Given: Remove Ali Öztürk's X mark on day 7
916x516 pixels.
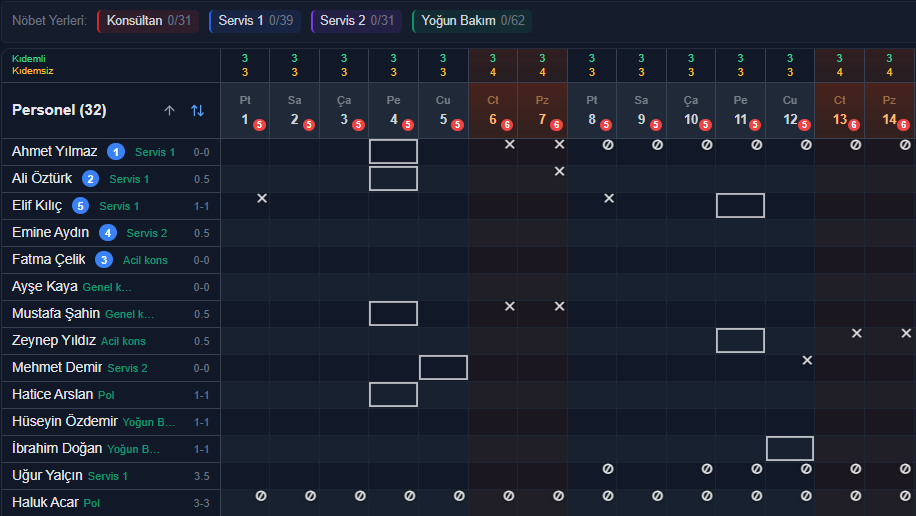Looking at the screenshot, I should (560, 171).
